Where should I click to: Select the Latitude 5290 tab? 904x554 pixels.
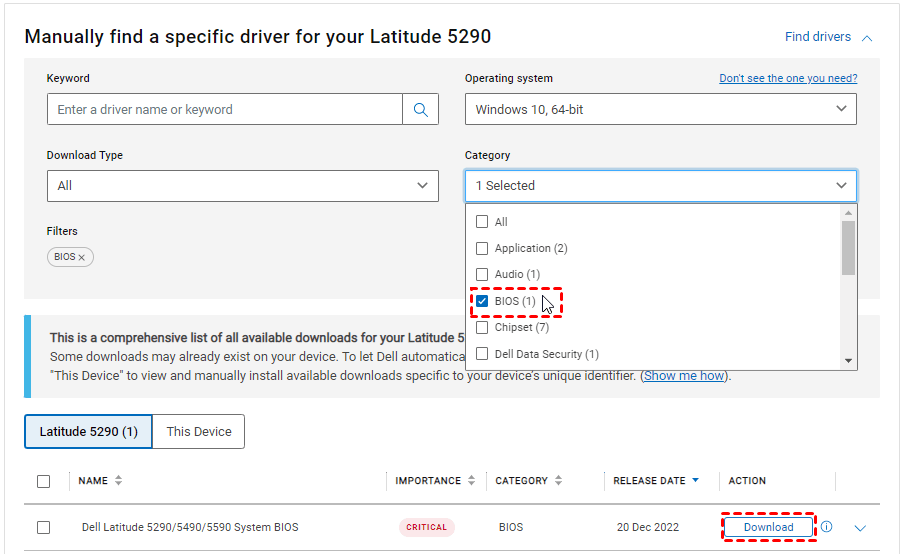[88, 432]
